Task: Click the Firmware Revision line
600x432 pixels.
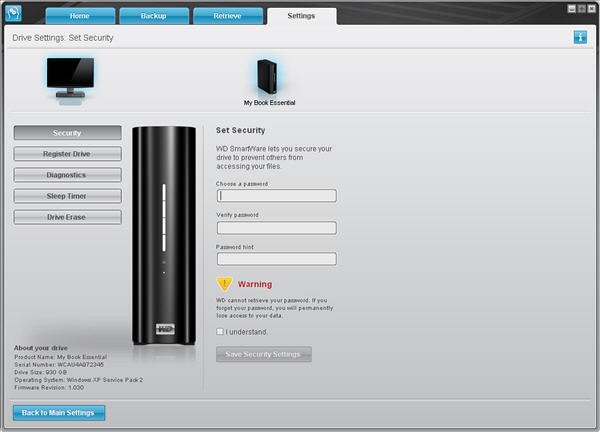Action: click(x=49, y=388)
